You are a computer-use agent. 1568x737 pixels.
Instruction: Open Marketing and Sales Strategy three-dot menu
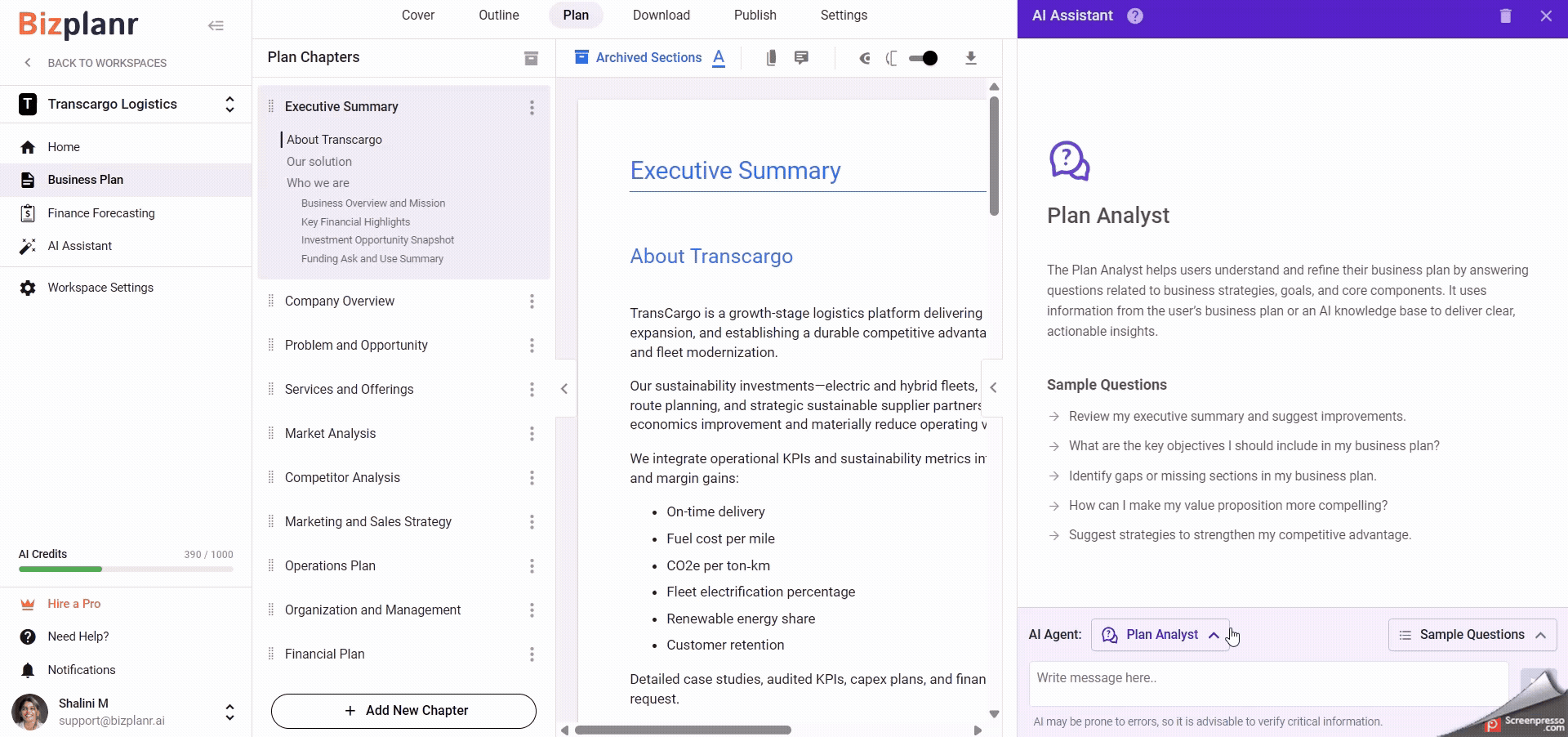pyautogui.click(x=532, y=522)
